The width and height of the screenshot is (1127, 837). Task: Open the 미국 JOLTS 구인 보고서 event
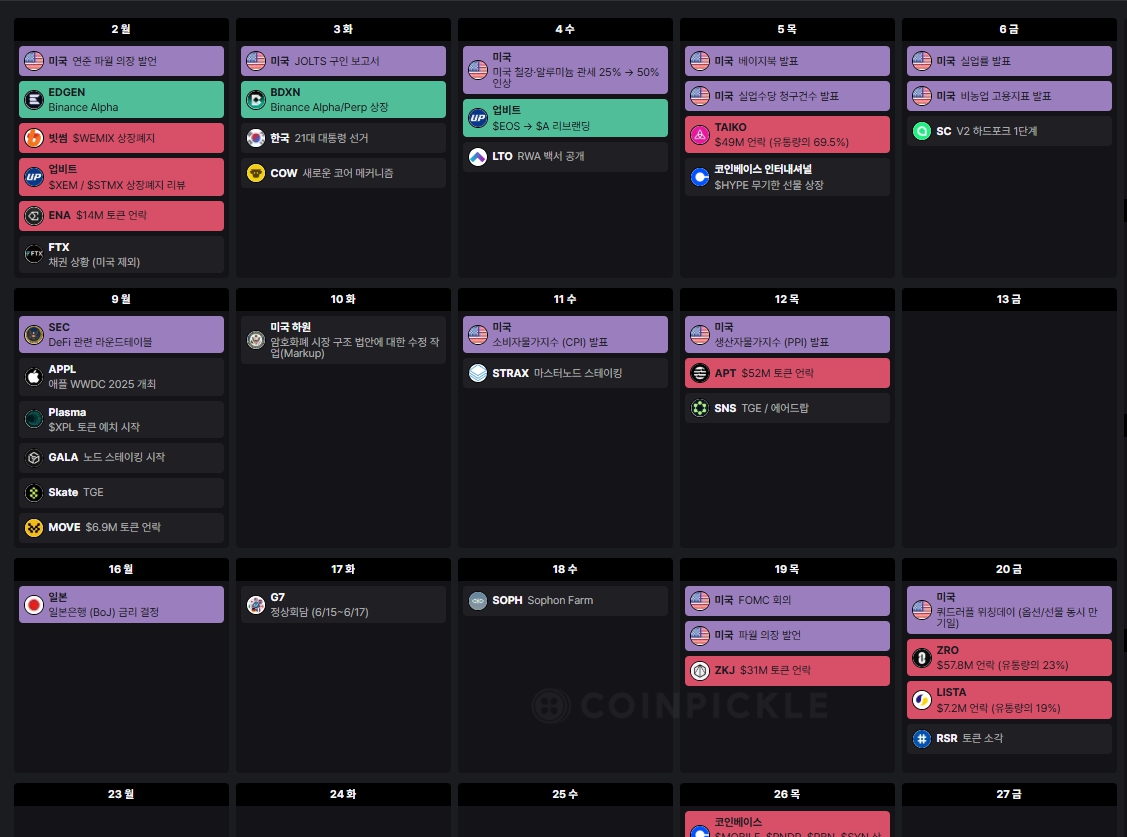point(344,61)
